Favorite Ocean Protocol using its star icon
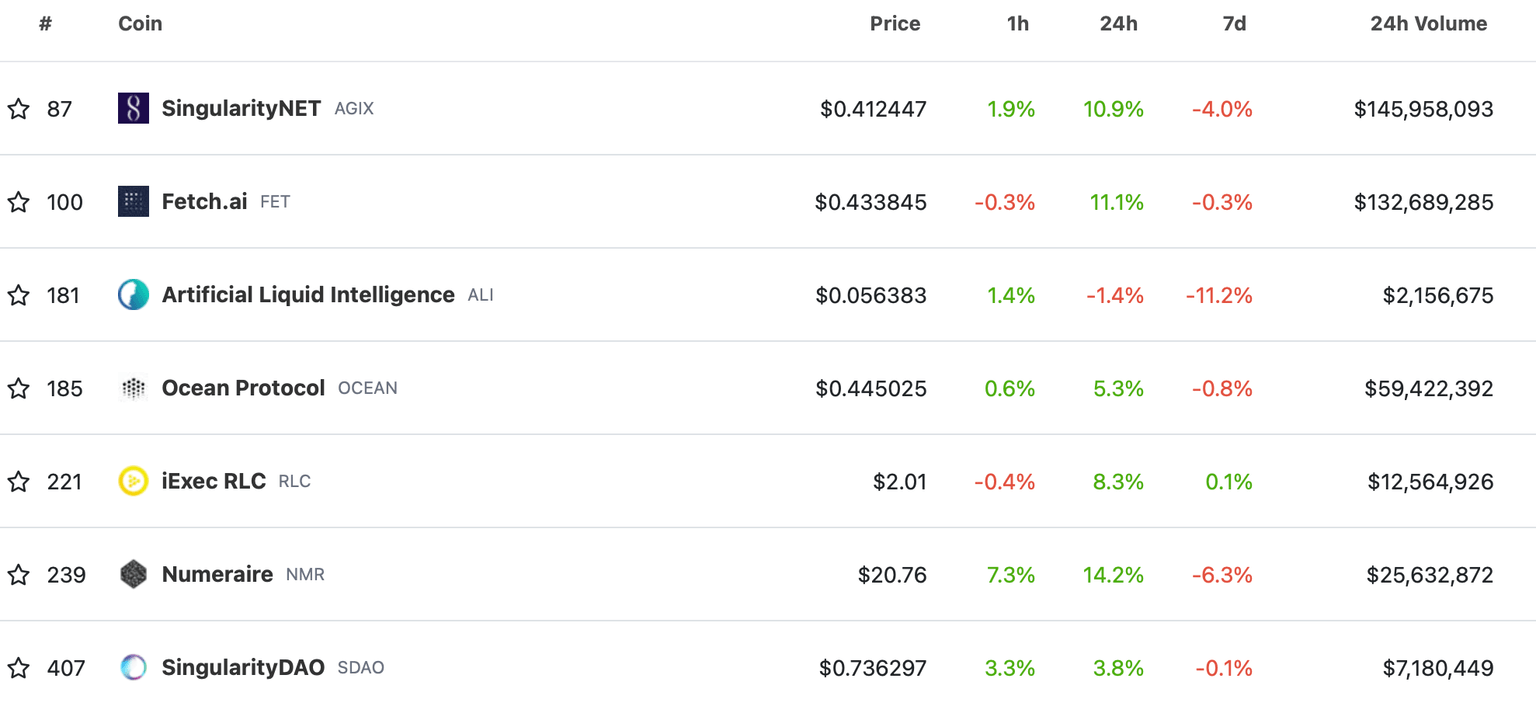This screenshot has width=1536, height=707. coord(18,388)
